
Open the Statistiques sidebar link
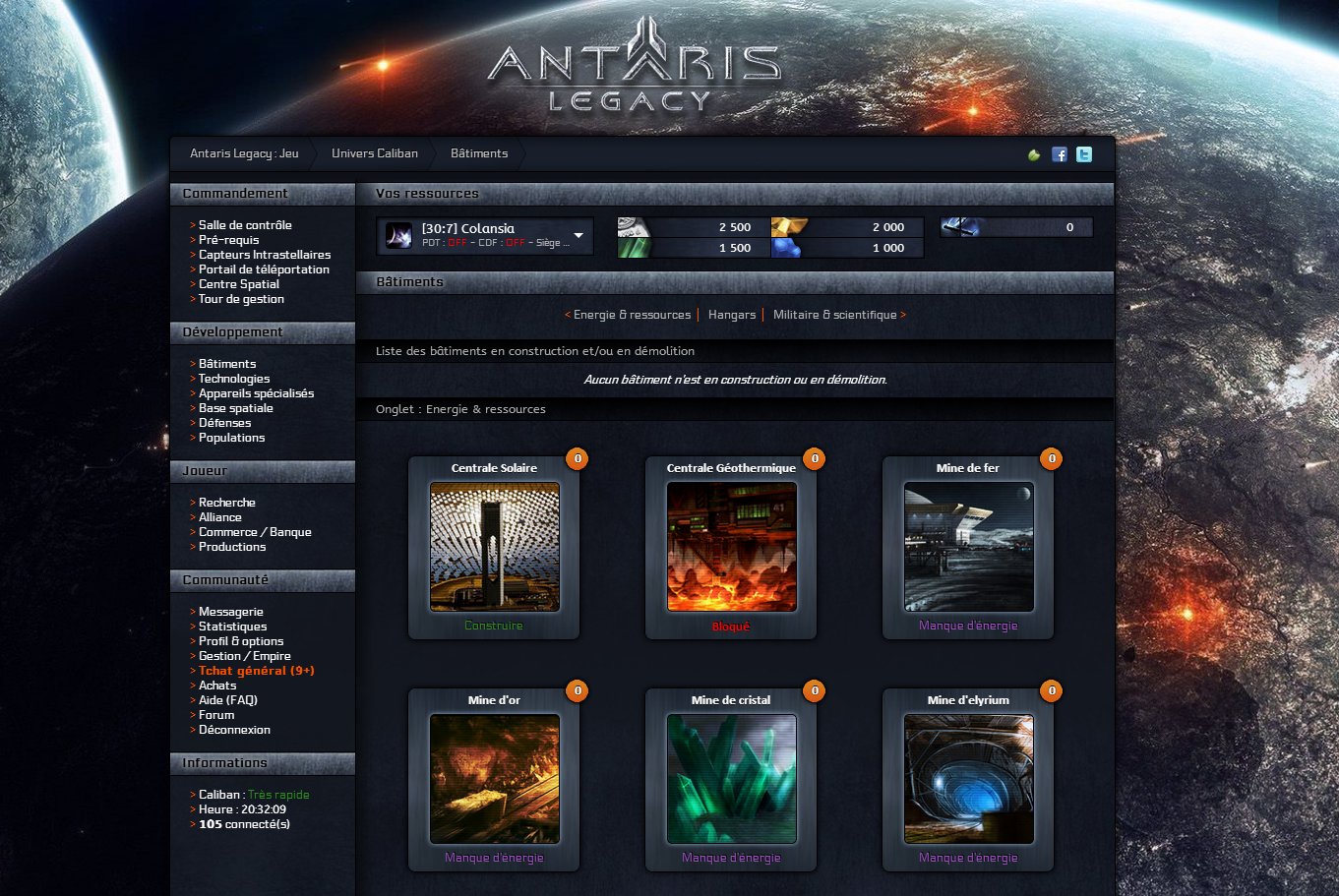coord(232,627)
